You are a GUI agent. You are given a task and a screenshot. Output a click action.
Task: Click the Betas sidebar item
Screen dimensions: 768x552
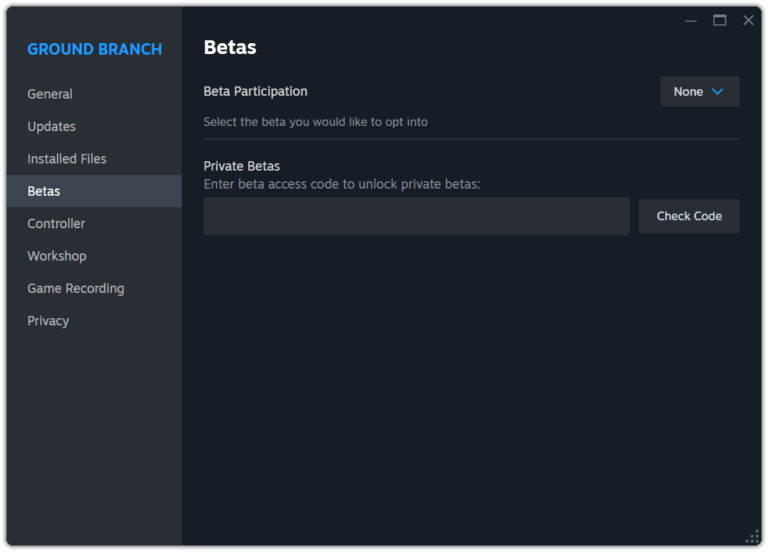pos(44,191)
